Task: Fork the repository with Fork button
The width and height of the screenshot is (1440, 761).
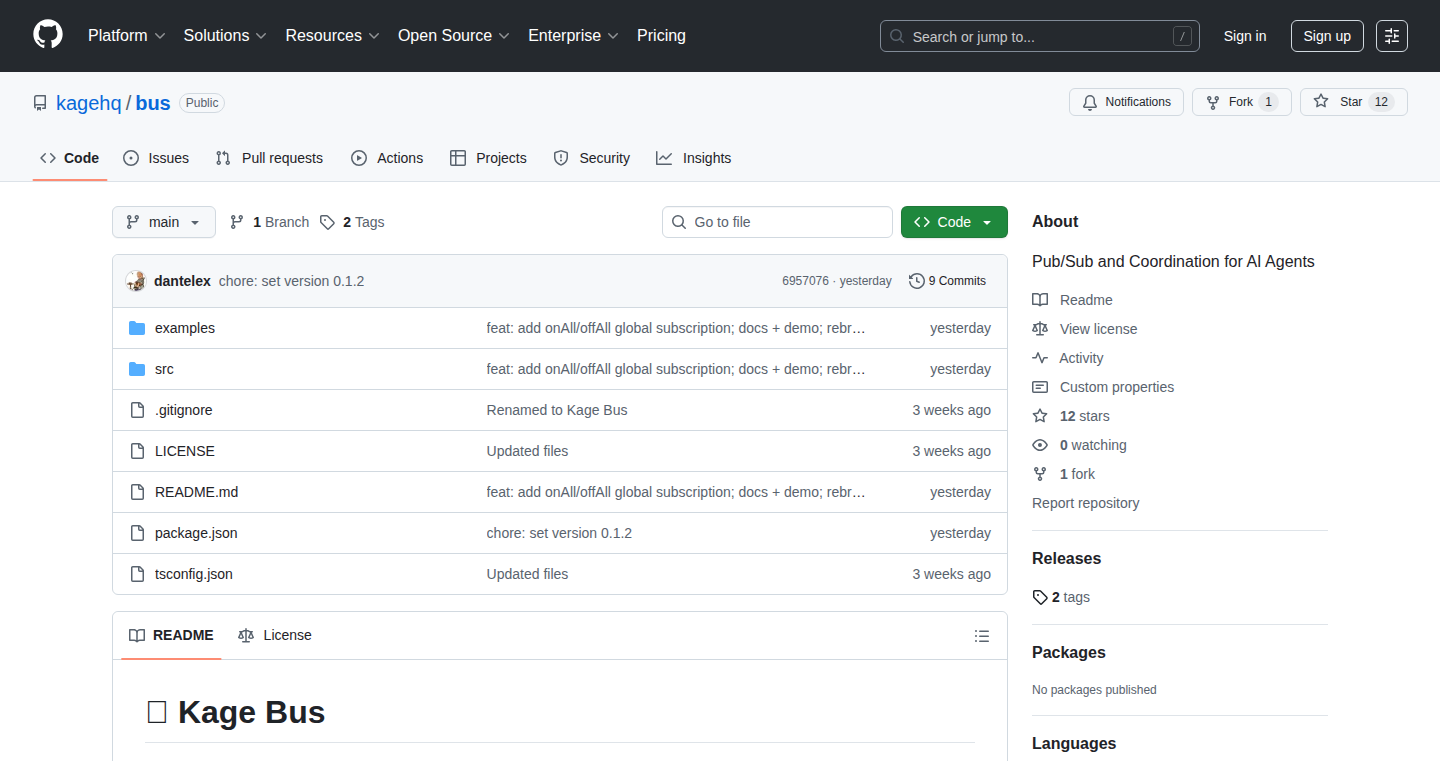Action: [x=1242, y=102]
